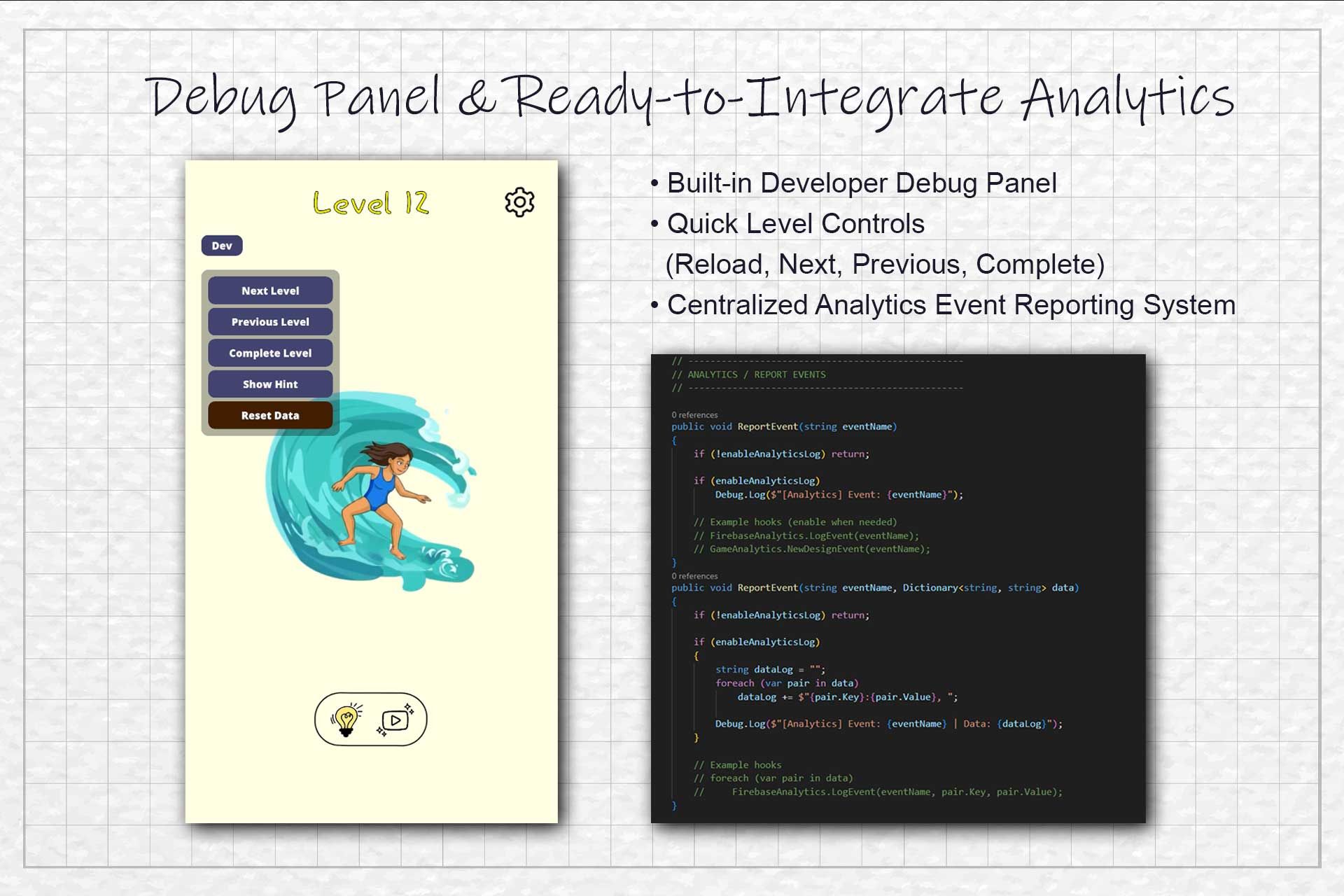Click the GameAnalytics.NewDesignEvent comment line
The width and height of the screenshot is (1344, 896).
pyautogui.click(x=812, y=549)
